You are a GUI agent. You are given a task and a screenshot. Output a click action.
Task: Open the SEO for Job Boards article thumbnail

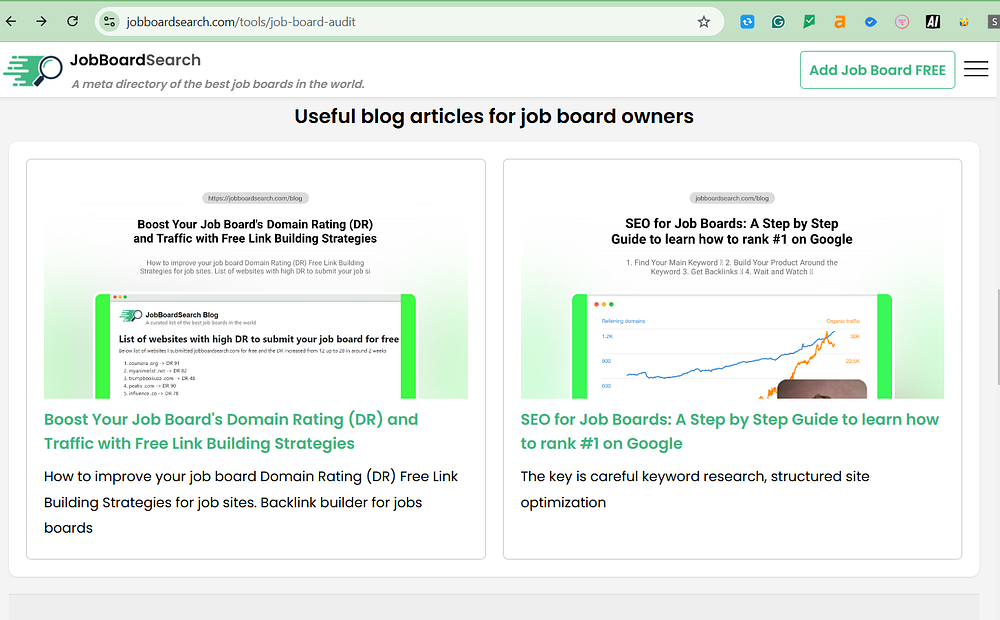point(732,288)
